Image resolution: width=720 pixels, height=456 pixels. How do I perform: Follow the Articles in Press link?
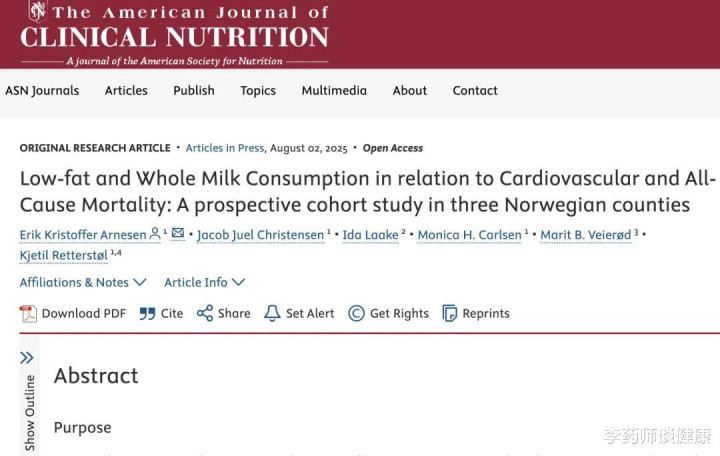point(225,148)
